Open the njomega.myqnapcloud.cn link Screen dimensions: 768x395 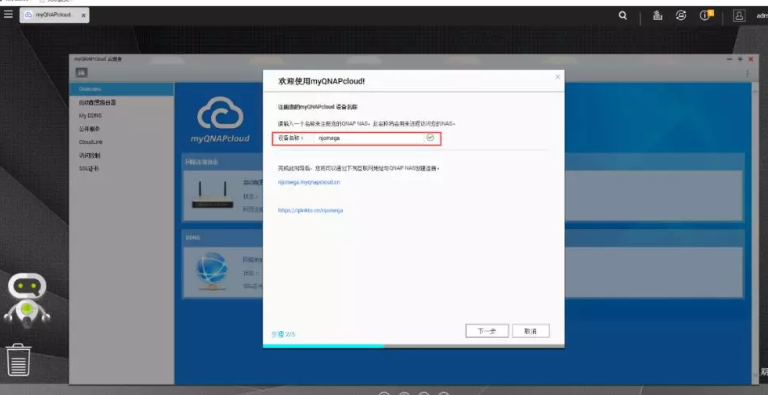coord(309,182)
